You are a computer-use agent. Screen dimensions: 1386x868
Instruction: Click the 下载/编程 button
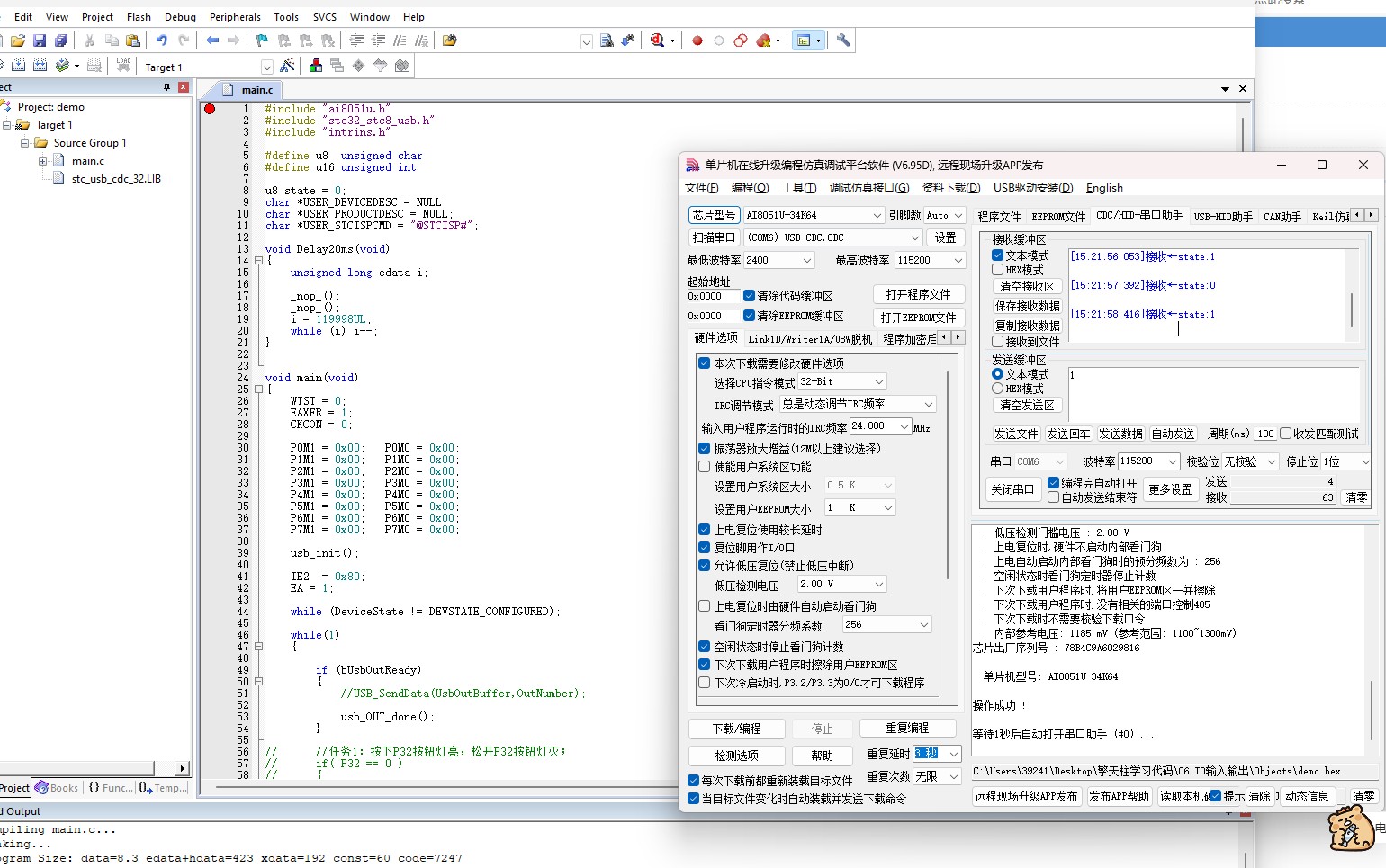coord(736,729)
